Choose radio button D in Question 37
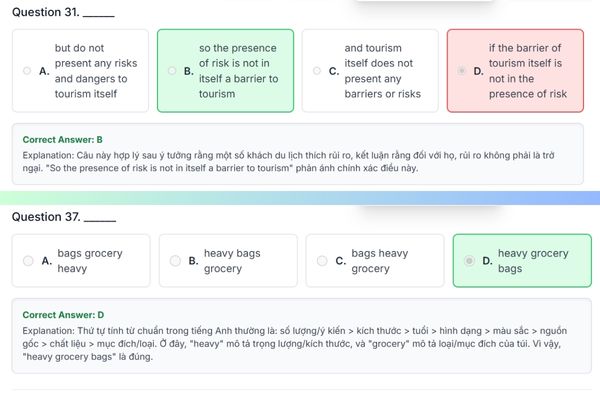The width and height of the screenshot is (600, 400). pos(467,261)
